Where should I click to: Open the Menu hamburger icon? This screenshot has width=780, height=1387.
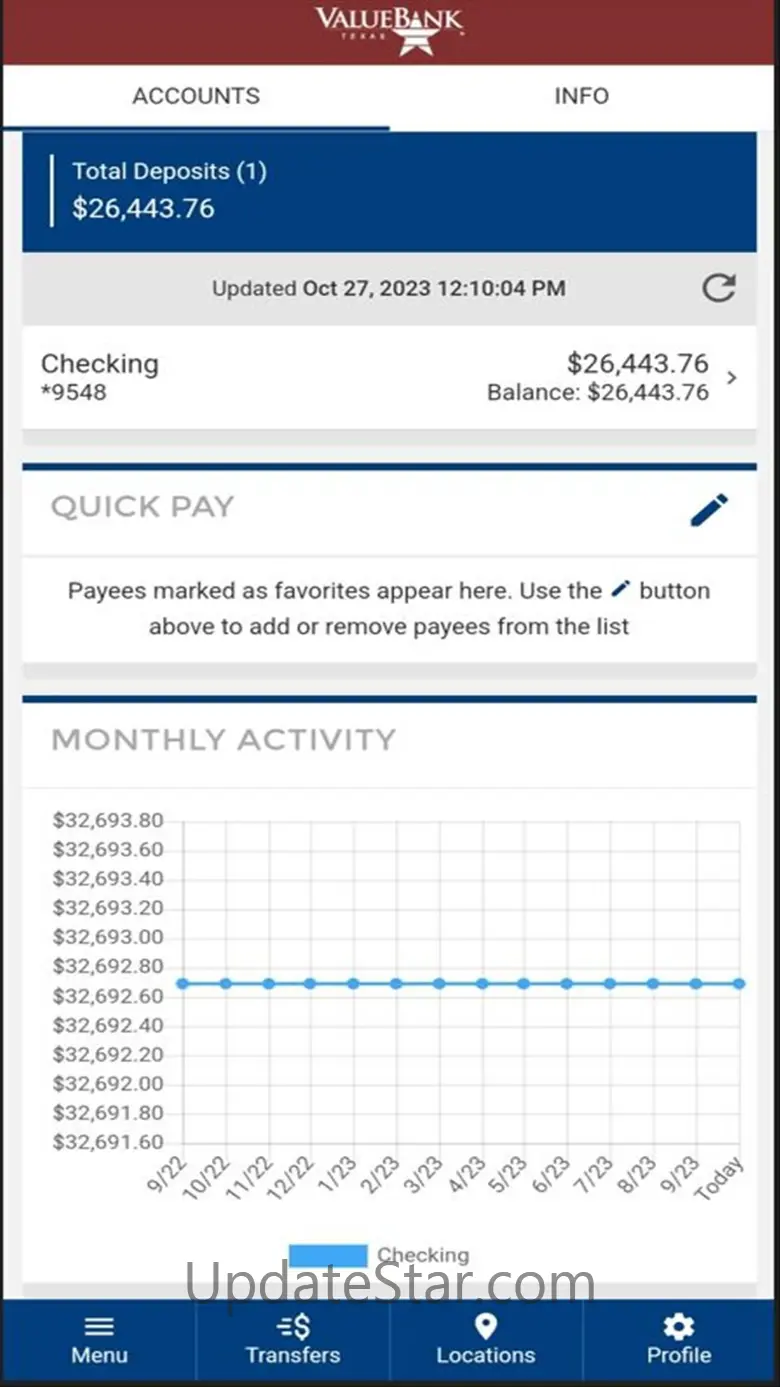click(99, 1327)
